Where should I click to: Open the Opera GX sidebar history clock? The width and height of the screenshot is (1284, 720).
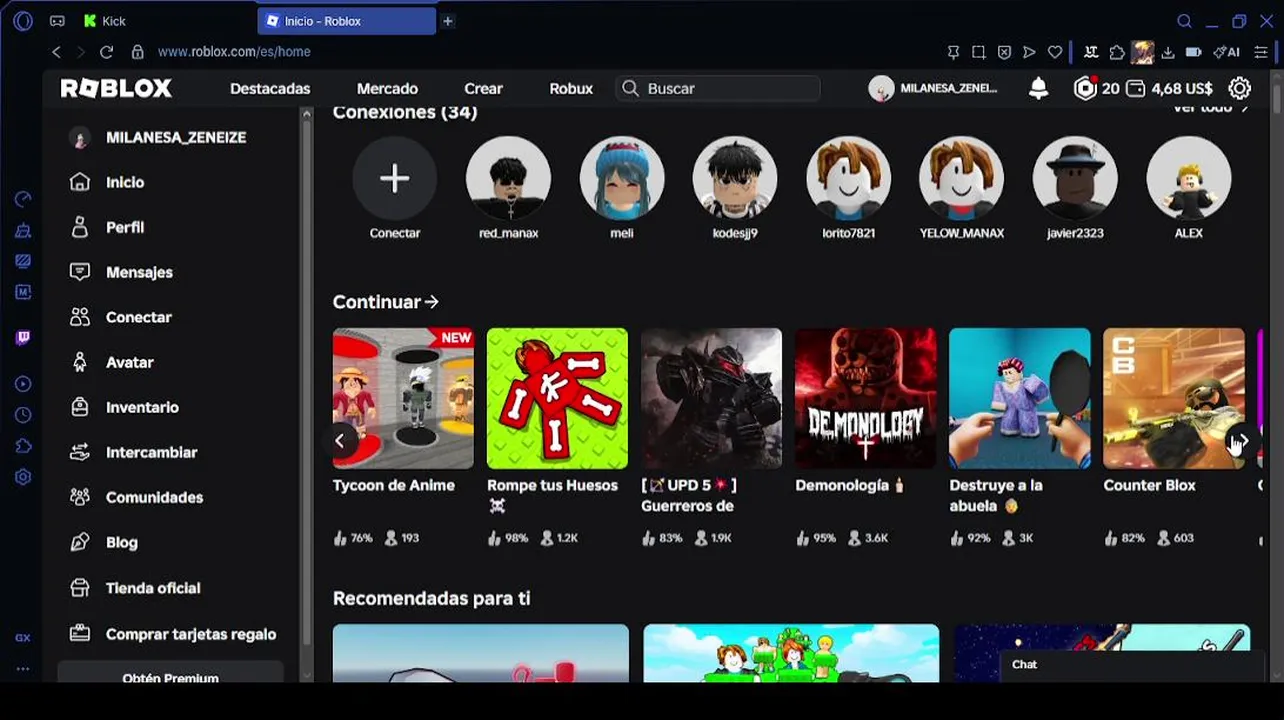[x=23, y=415]
